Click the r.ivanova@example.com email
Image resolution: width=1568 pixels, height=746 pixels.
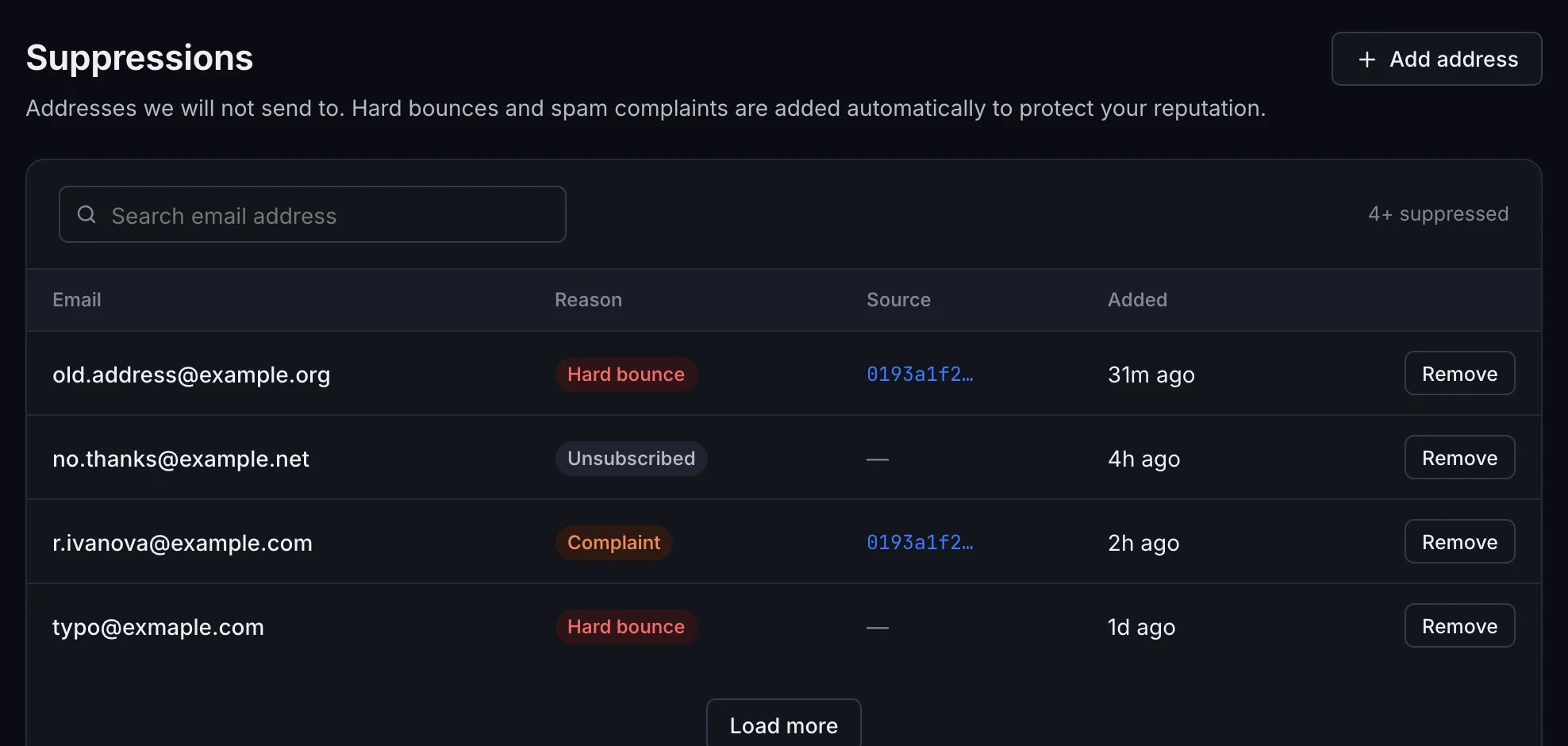(183, 543)
